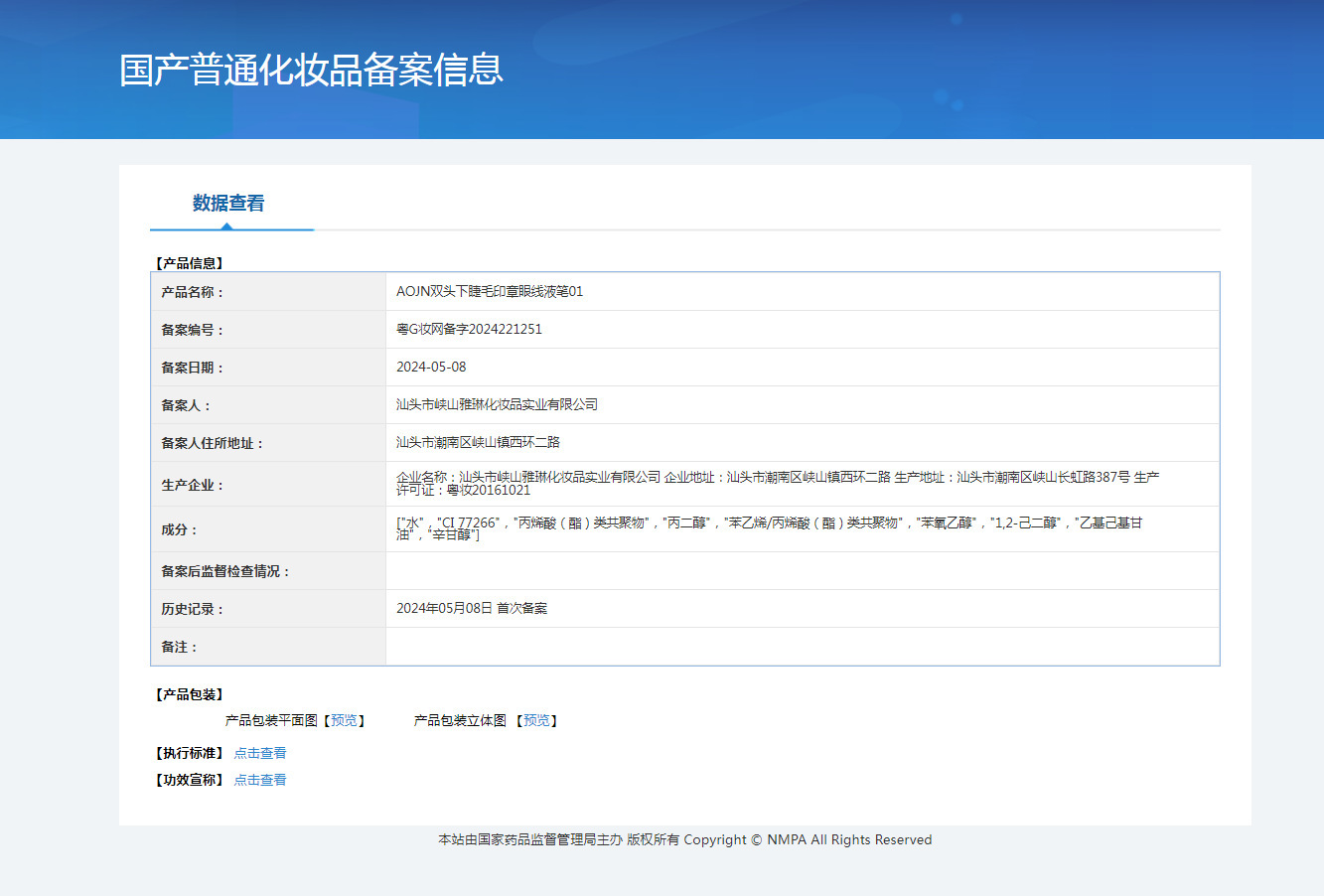
Task: Click the 生产企业： row label
Action: (x=193, y=485)
